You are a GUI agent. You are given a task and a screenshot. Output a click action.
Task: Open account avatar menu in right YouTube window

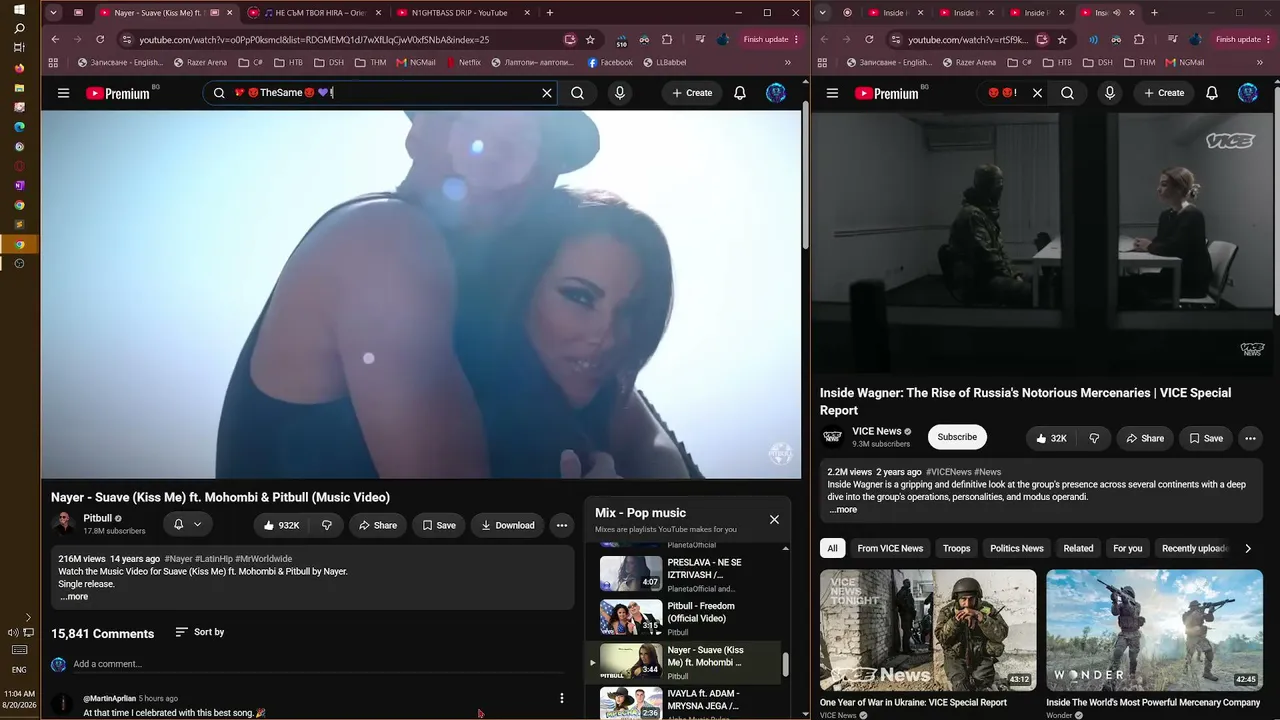pos(1248,93)
